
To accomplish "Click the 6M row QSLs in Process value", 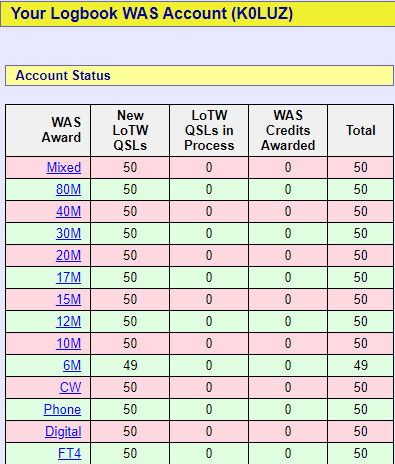I will [x=209, y=365].
